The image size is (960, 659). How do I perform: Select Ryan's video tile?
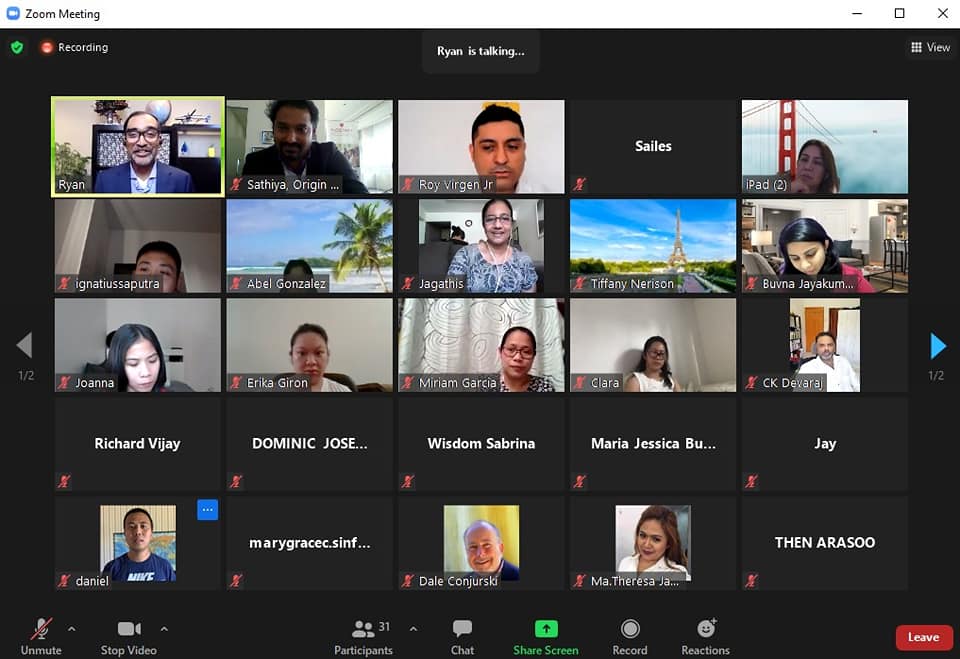tap(138, 147)
